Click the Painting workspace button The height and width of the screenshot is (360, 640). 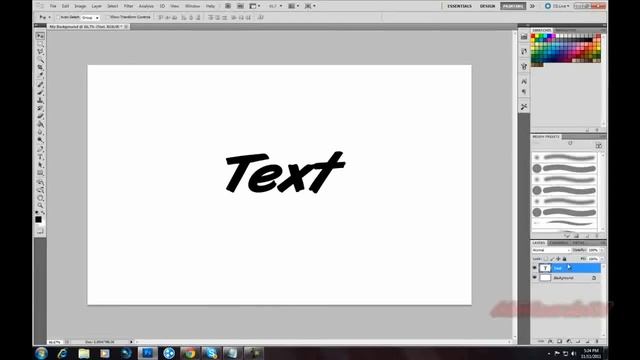coord(513,6)
